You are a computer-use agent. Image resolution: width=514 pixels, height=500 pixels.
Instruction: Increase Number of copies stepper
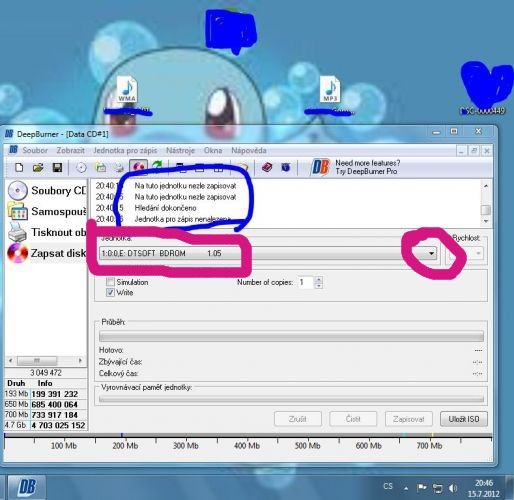[x=319, y=280]
